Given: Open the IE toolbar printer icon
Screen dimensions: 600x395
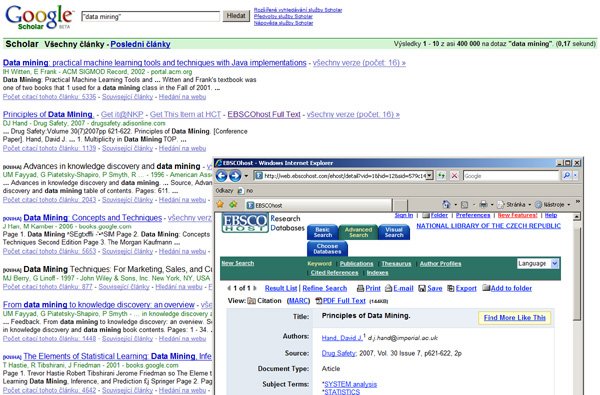Looking at the screenshot, I should (x=483, y=204).
